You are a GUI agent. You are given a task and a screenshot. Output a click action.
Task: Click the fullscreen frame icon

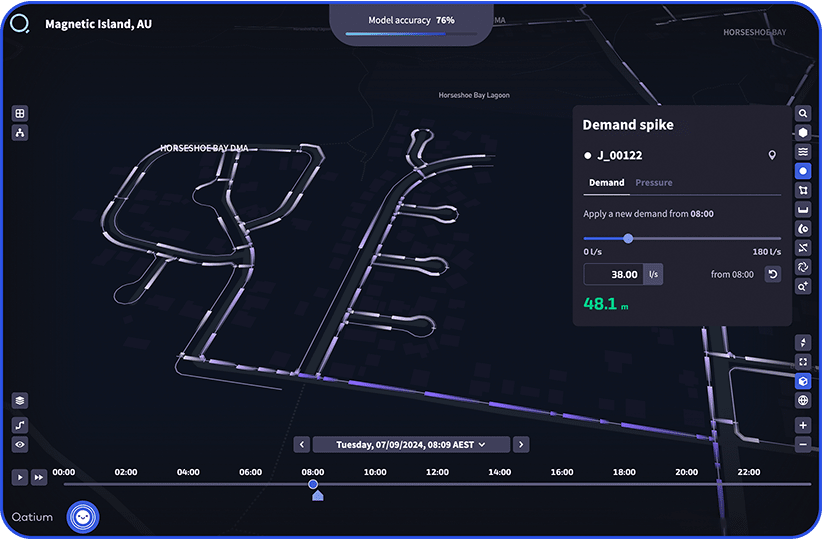point(803,361)
